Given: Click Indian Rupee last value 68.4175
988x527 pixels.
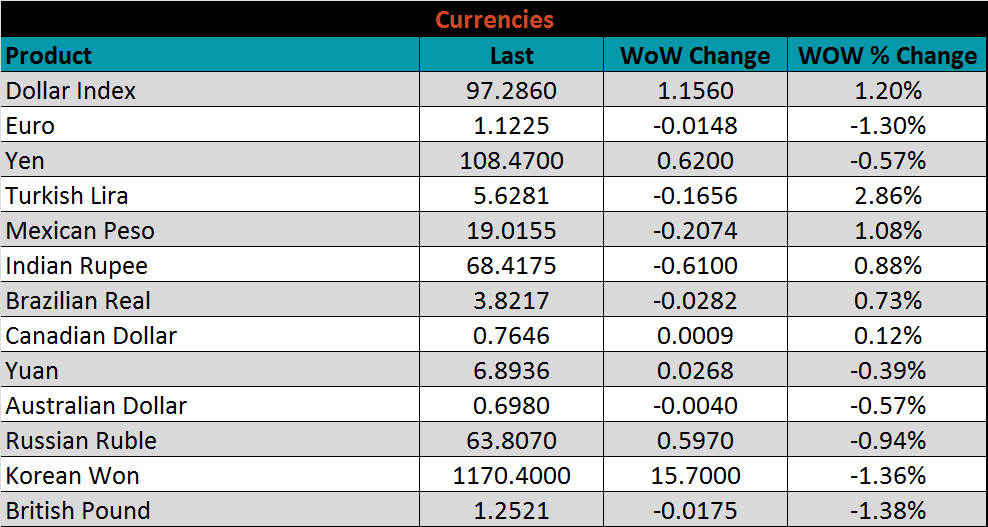Looking at the screenshot, I should pyautogui.click(x=511, y=266).
